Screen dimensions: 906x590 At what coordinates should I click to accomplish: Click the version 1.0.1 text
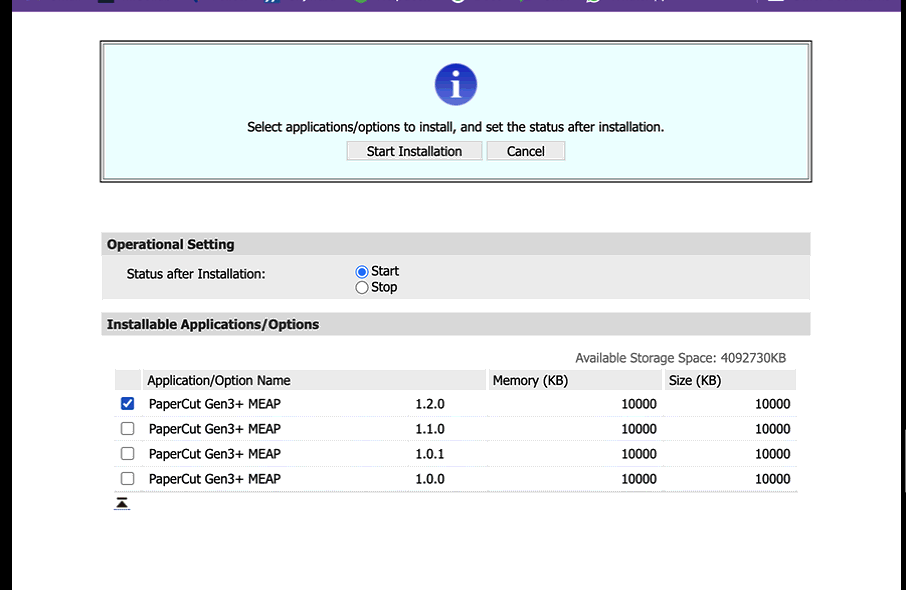point(430,454)
